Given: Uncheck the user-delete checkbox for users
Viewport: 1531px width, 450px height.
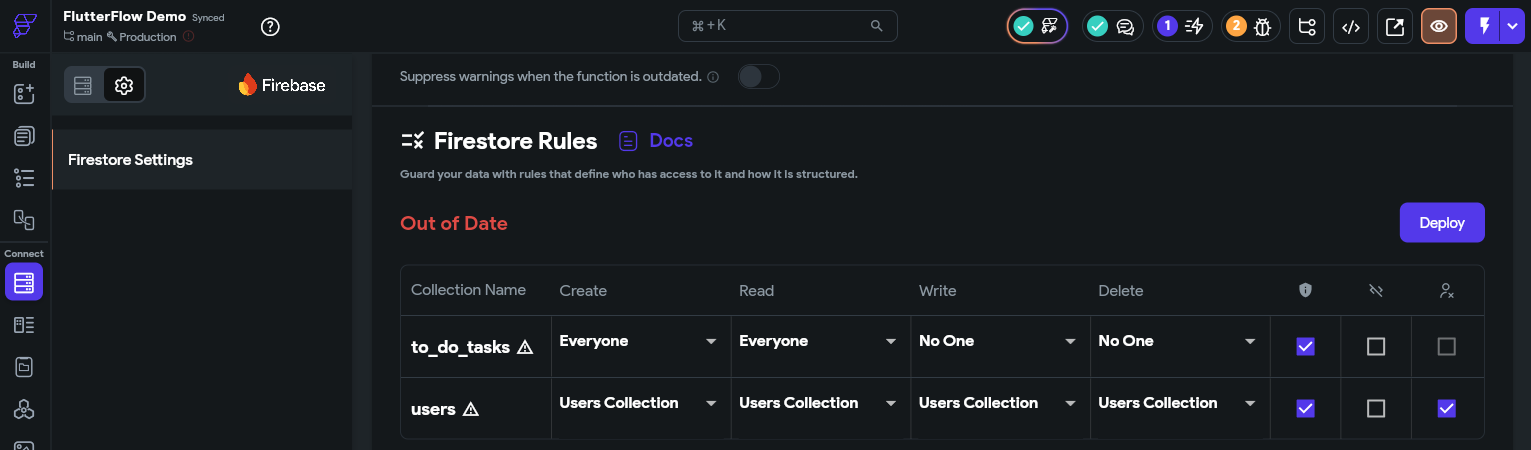Looking at the screenshot, I should click(x=1446, y=408).
